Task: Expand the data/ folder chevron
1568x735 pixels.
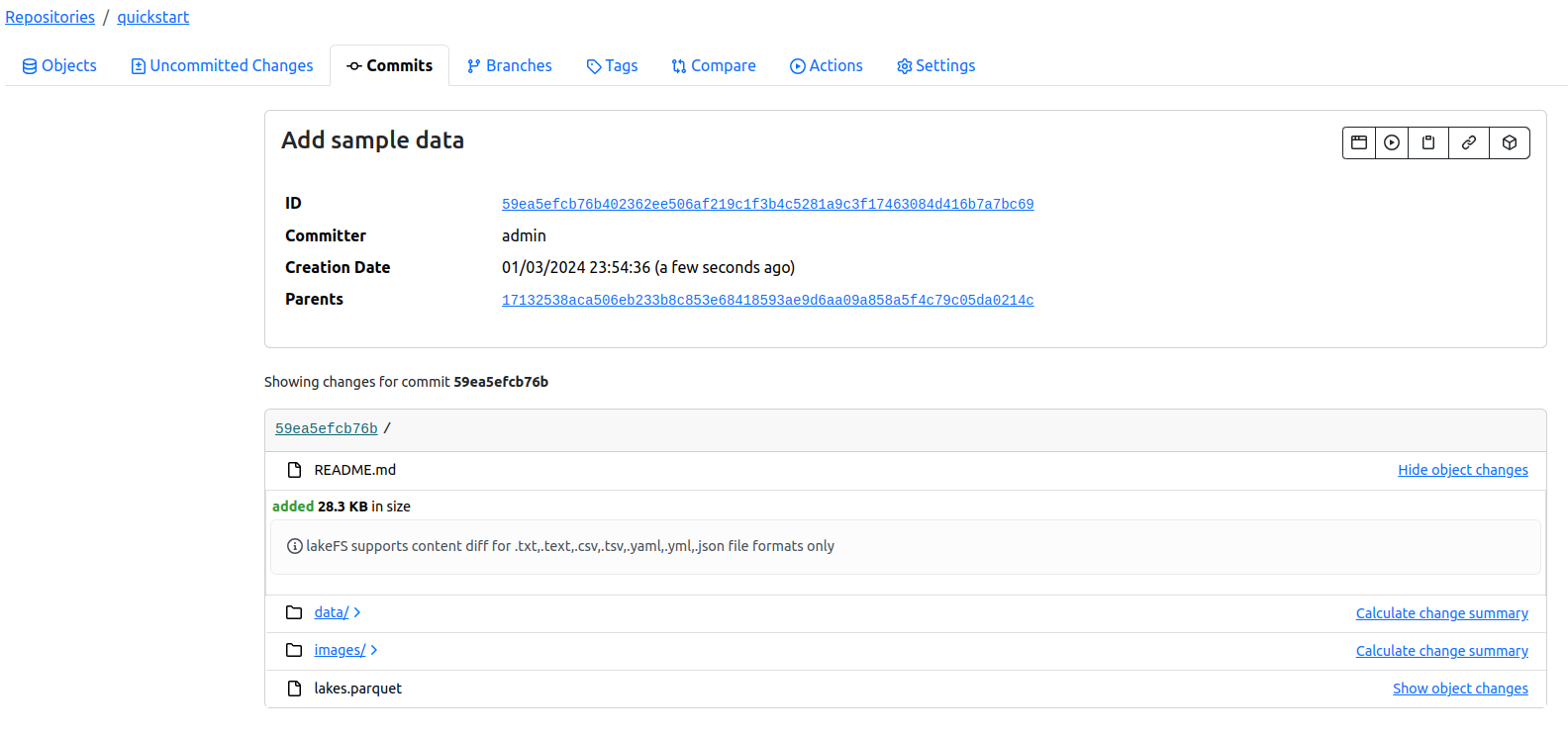Action: point(357,612)
